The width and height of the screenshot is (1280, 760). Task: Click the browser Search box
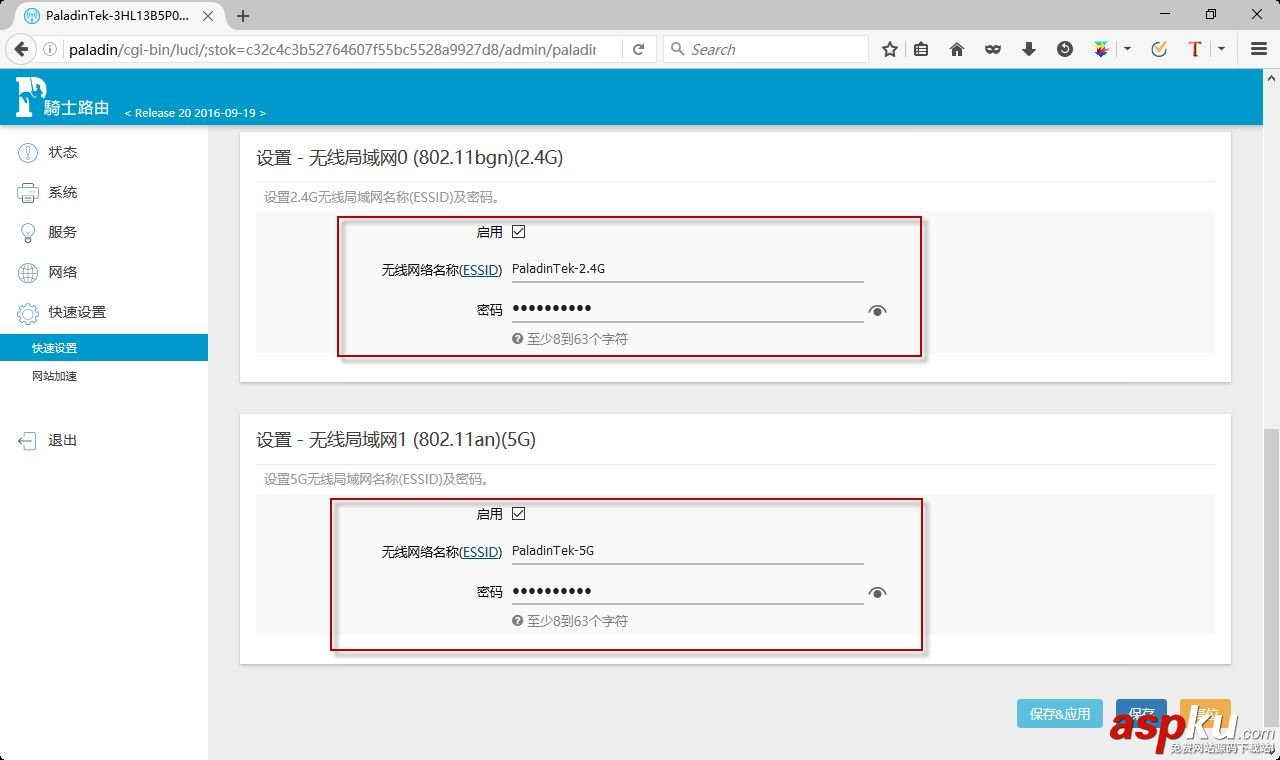(x=766, y=49)
